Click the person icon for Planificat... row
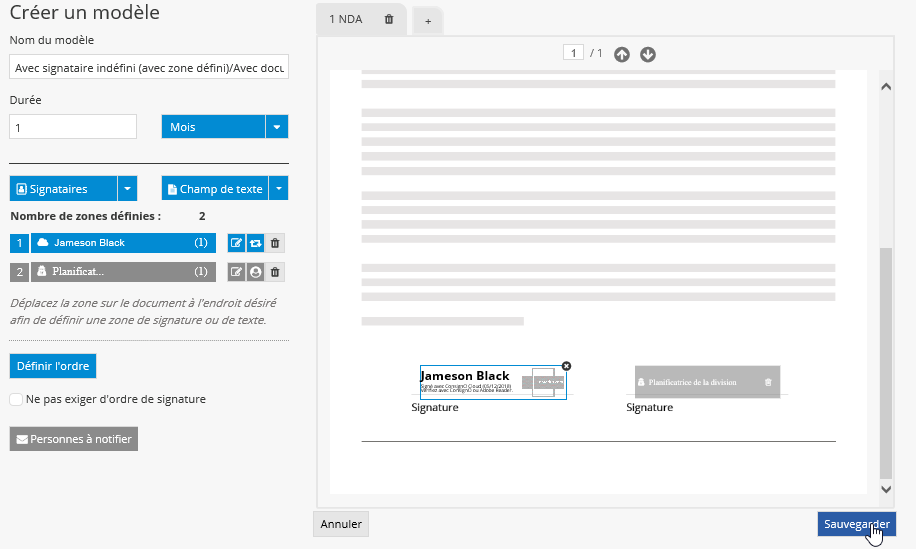916x549 pixels. coord(256,272)
